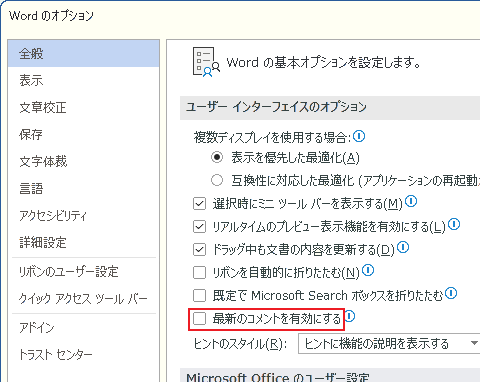The height and width of the screenshot is (382, 480).
Task: Click info icon beside ドラッグ中も文書 option
Action: pyautogui.click(x=403, y=247)
